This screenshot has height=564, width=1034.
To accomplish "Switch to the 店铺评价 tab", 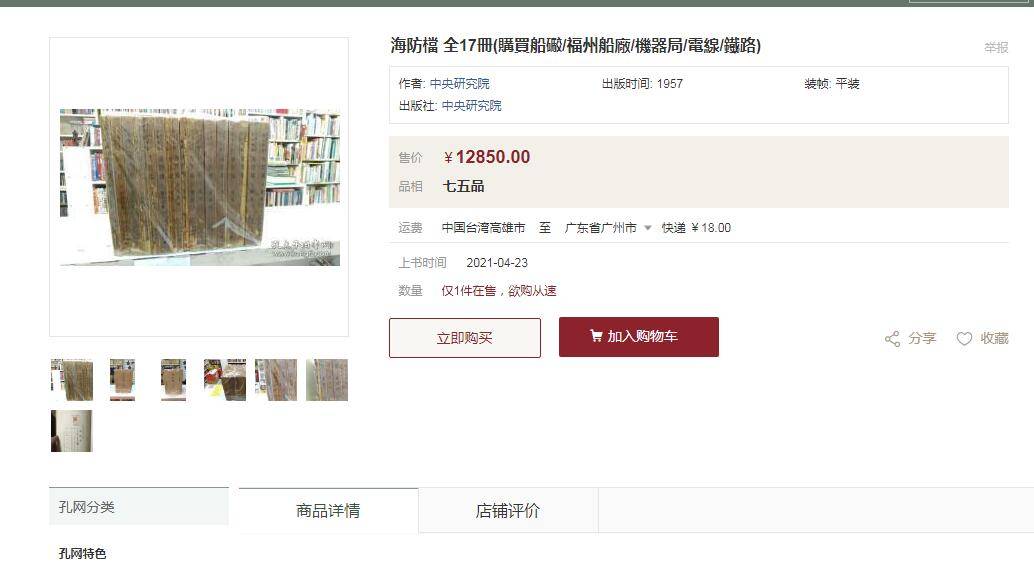I will 508,510.
